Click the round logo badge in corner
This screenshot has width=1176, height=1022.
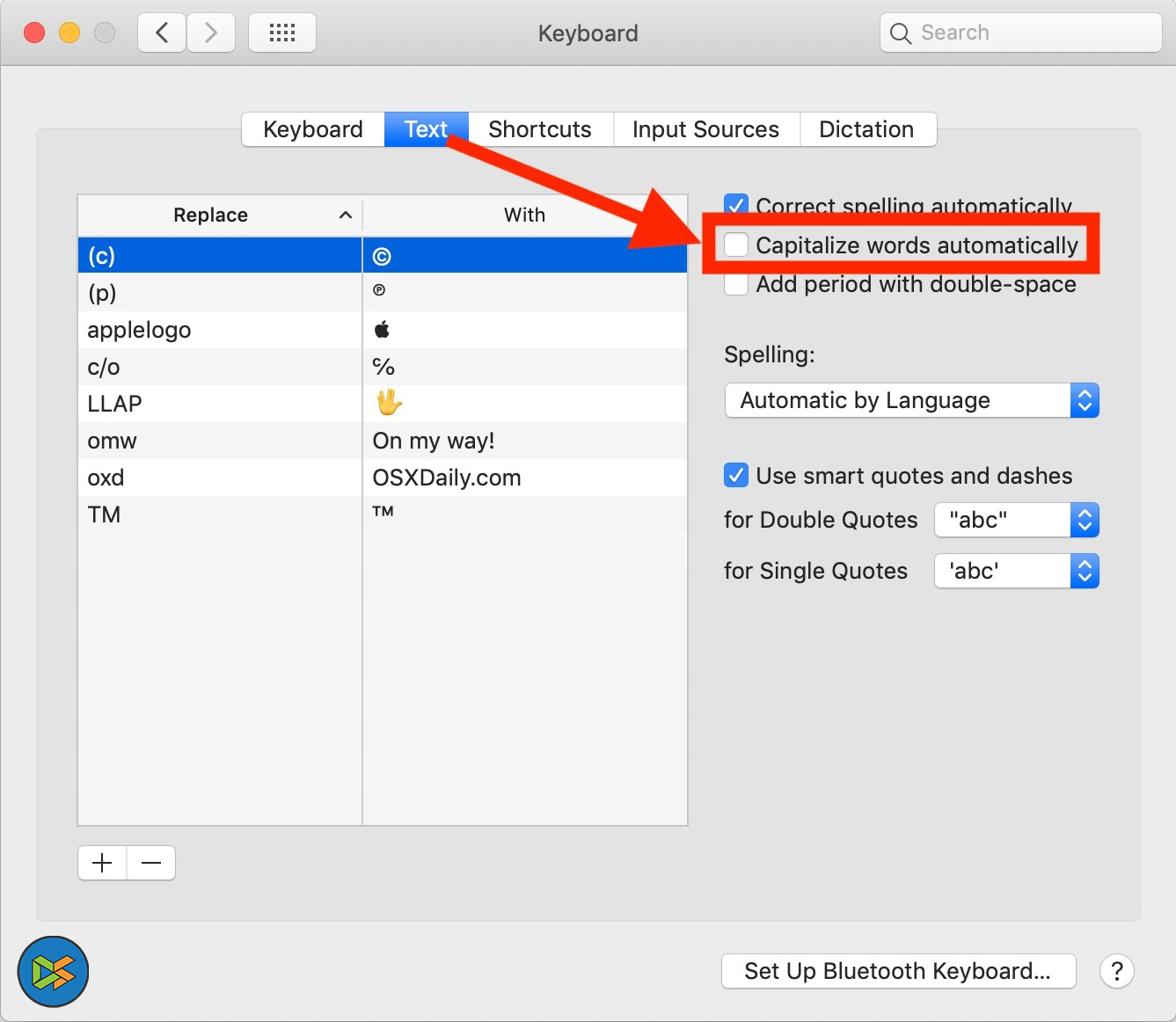(54, 971)
